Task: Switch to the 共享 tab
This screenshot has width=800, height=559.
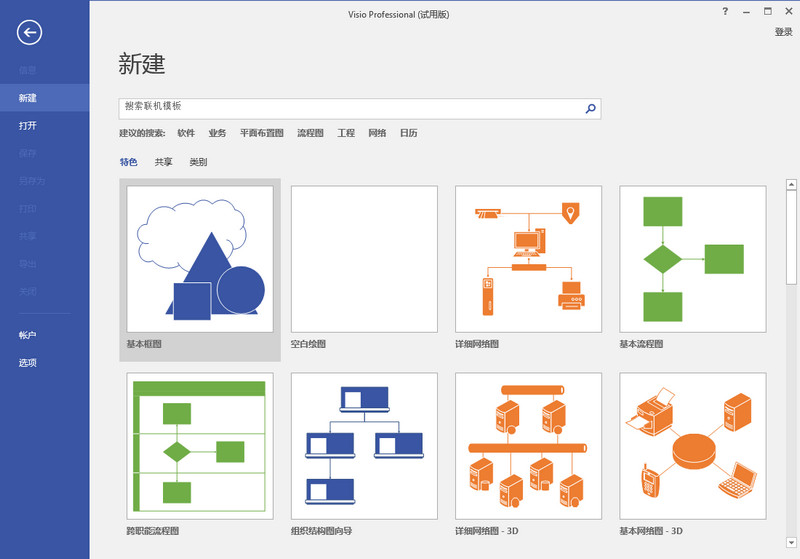Action: coord(163,162)
